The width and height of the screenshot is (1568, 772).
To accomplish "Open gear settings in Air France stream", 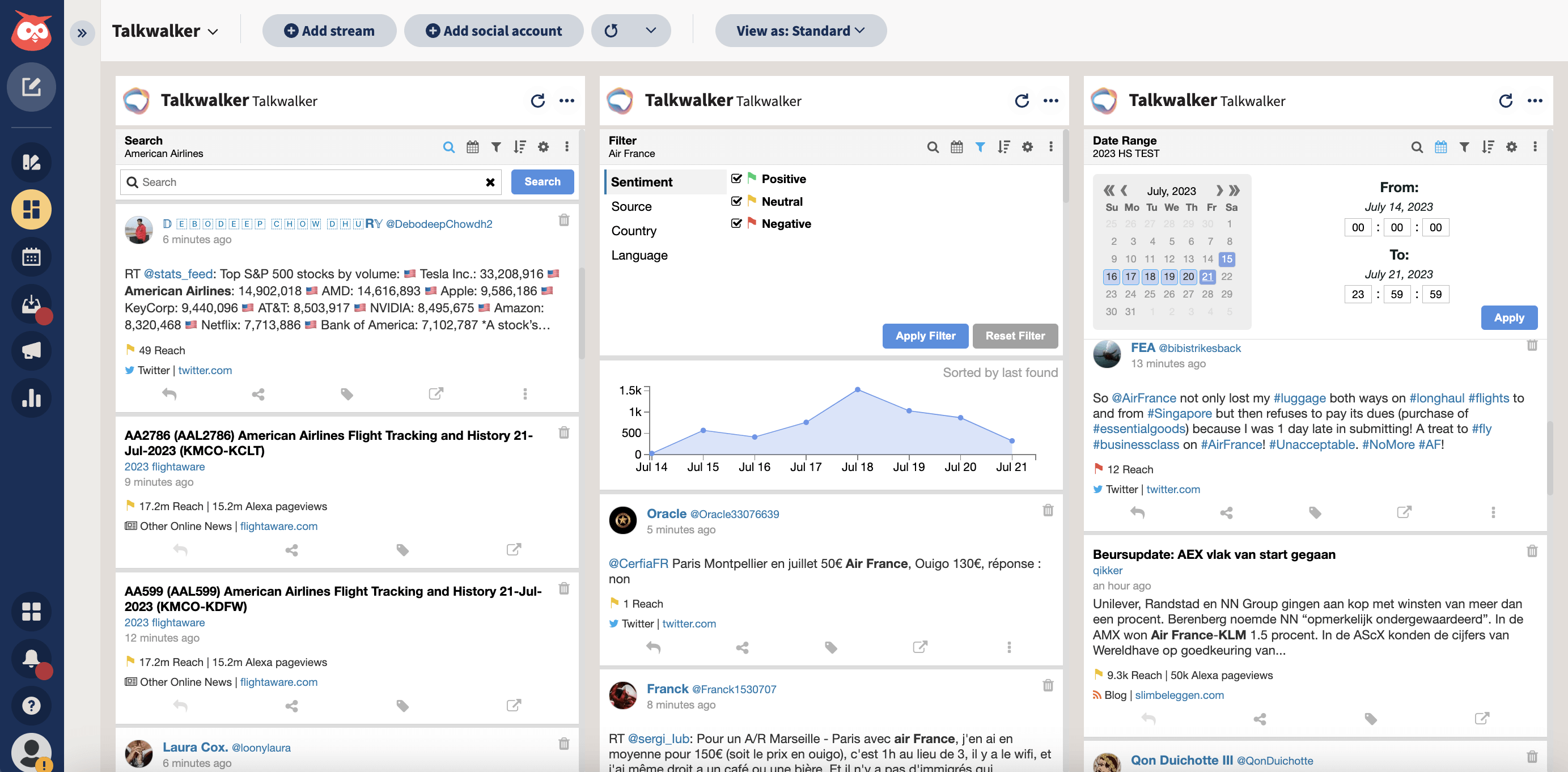I will [x=1027, y=147].
